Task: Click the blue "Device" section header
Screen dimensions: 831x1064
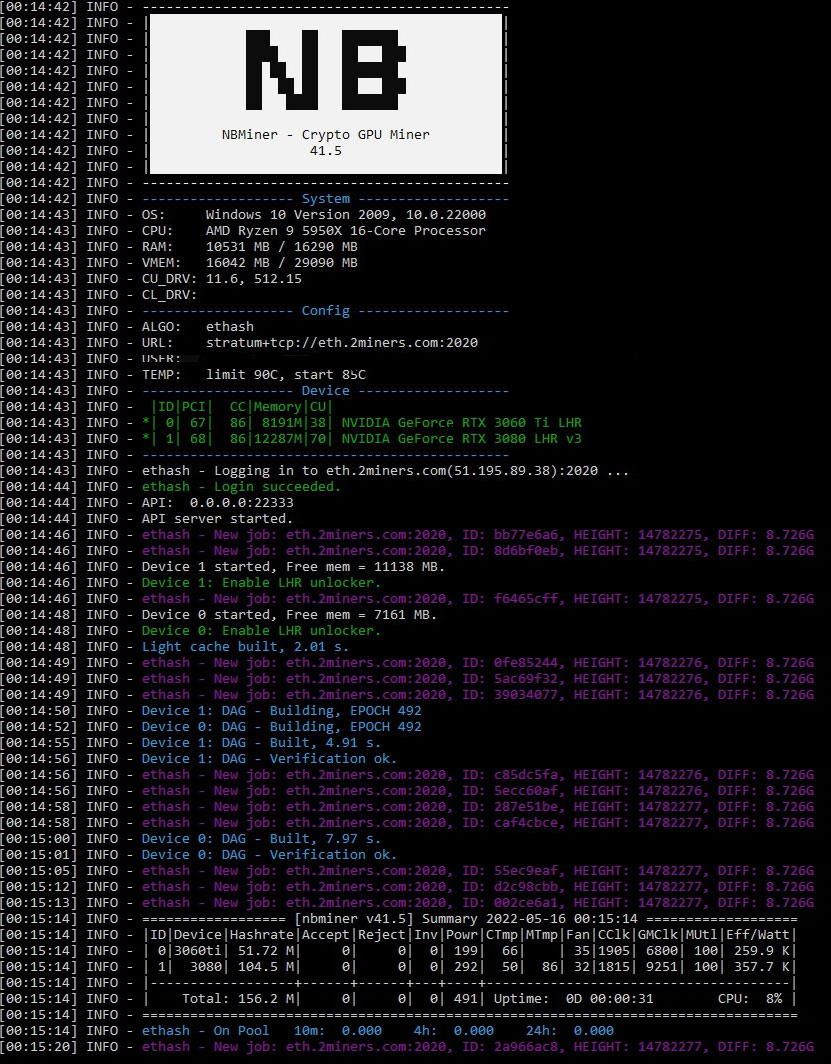Action: (x=326, y=391)
